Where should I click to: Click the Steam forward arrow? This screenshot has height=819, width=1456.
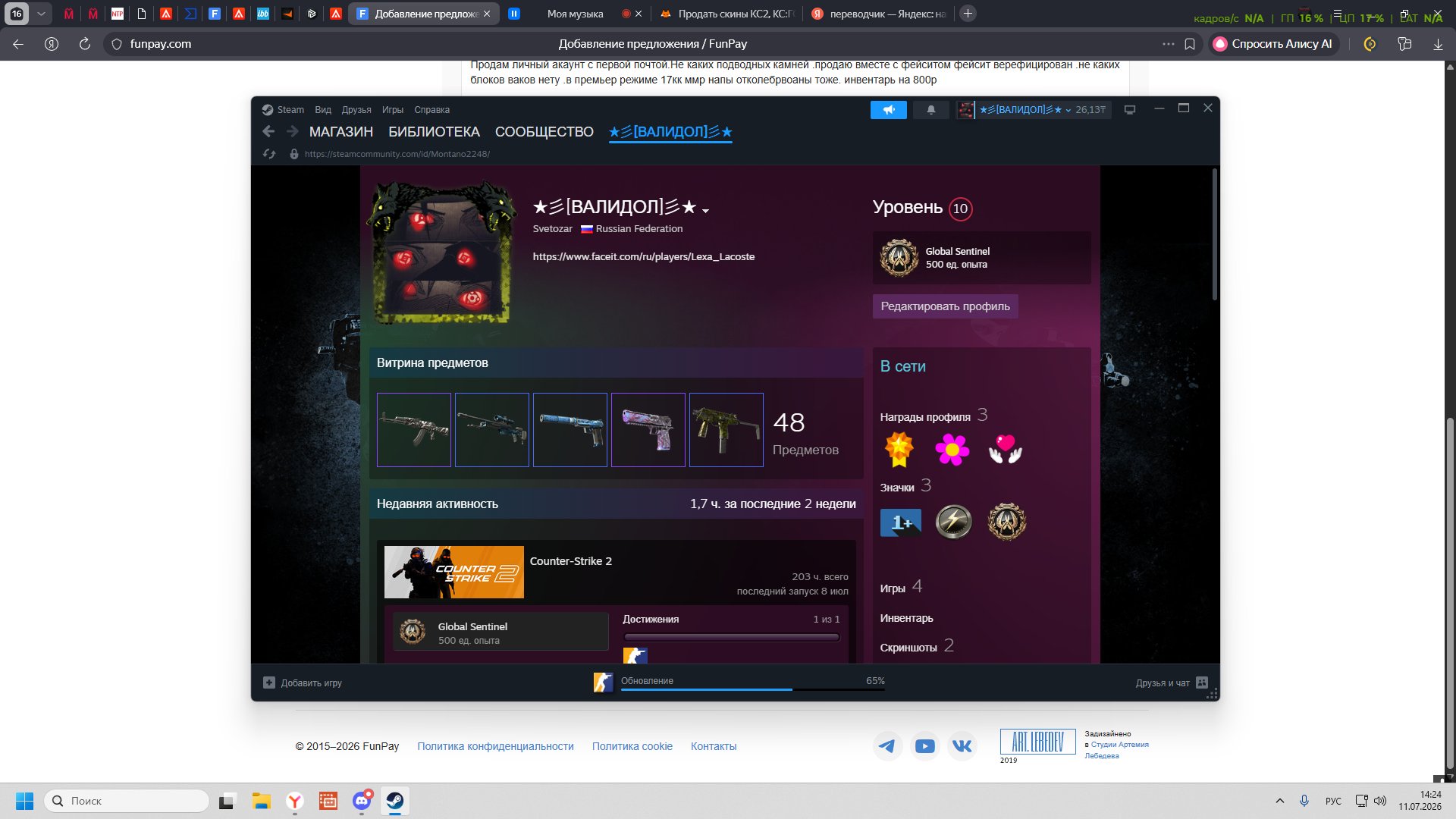coord(293,131)
